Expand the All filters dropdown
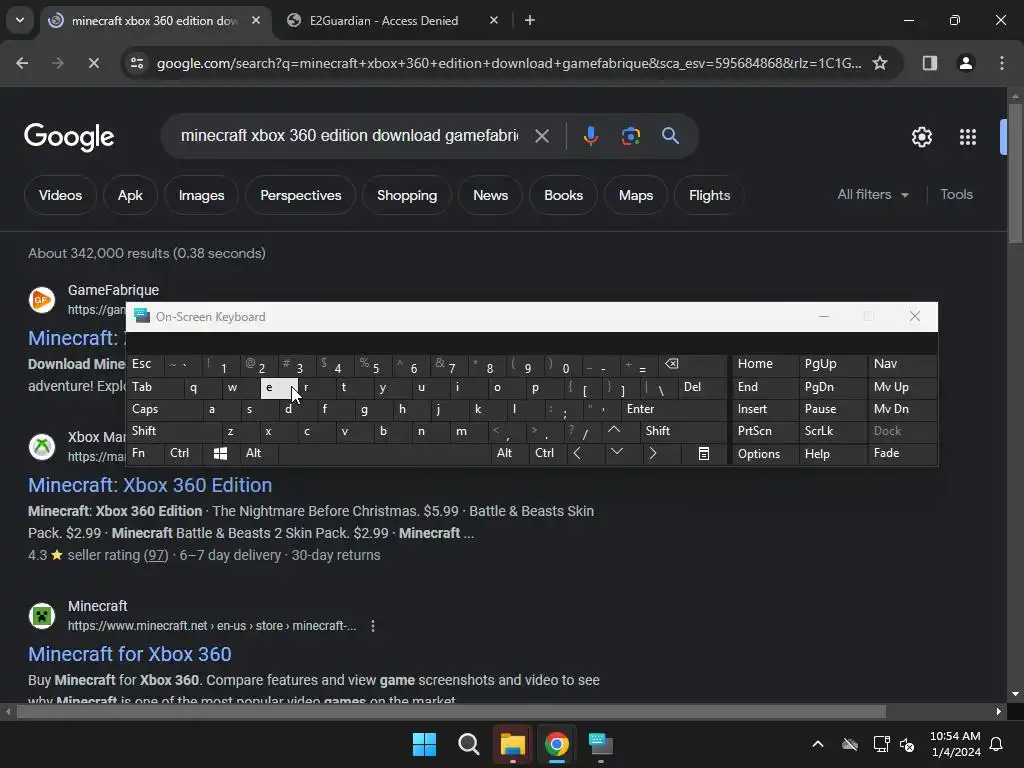This screenshot has height=768, width=1024. [873, 195]
